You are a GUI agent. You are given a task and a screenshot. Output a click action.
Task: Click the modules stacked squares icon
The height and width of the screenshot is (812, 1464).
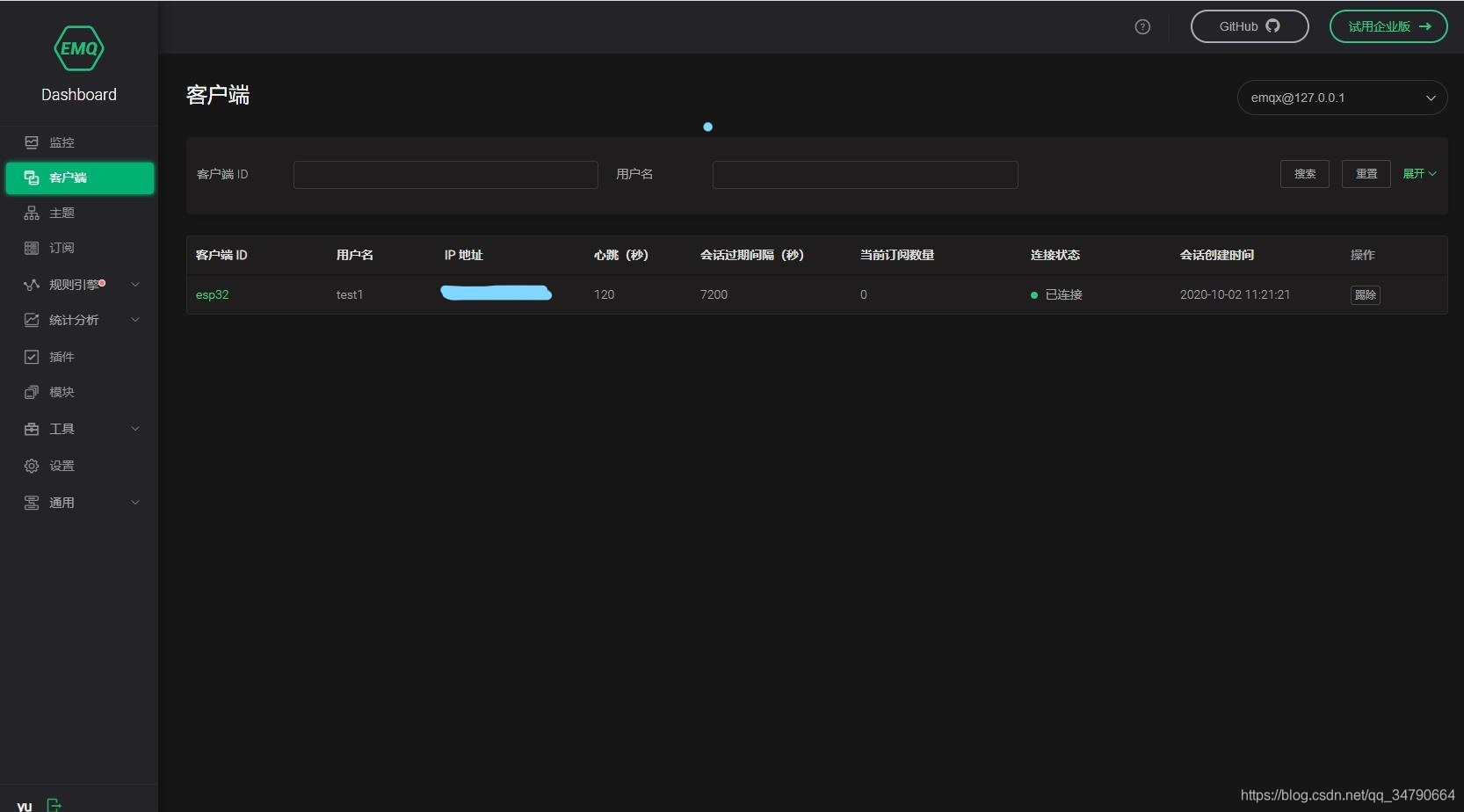pos(32,392)
